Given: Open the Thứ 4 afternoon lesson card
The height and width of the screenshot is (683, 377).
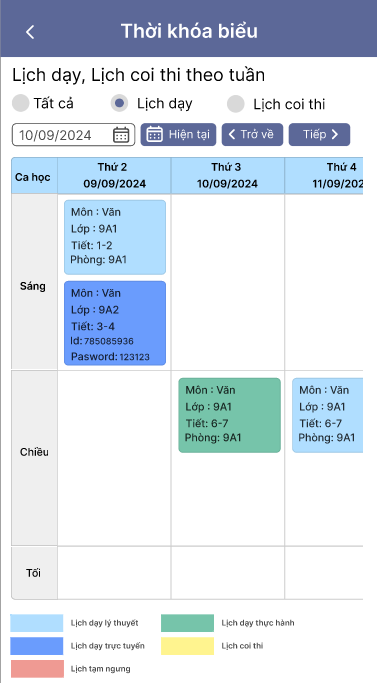Looking at the screenshot, I should point(327,415).
